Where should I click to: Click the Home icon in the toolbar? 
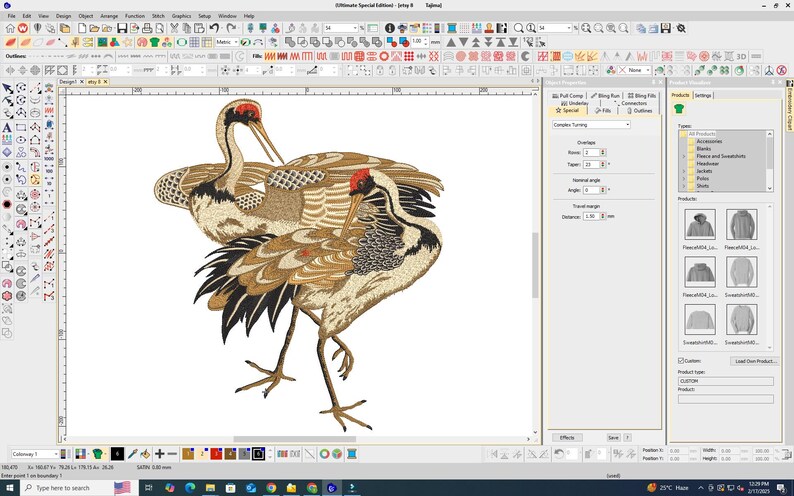coord(10,28)
